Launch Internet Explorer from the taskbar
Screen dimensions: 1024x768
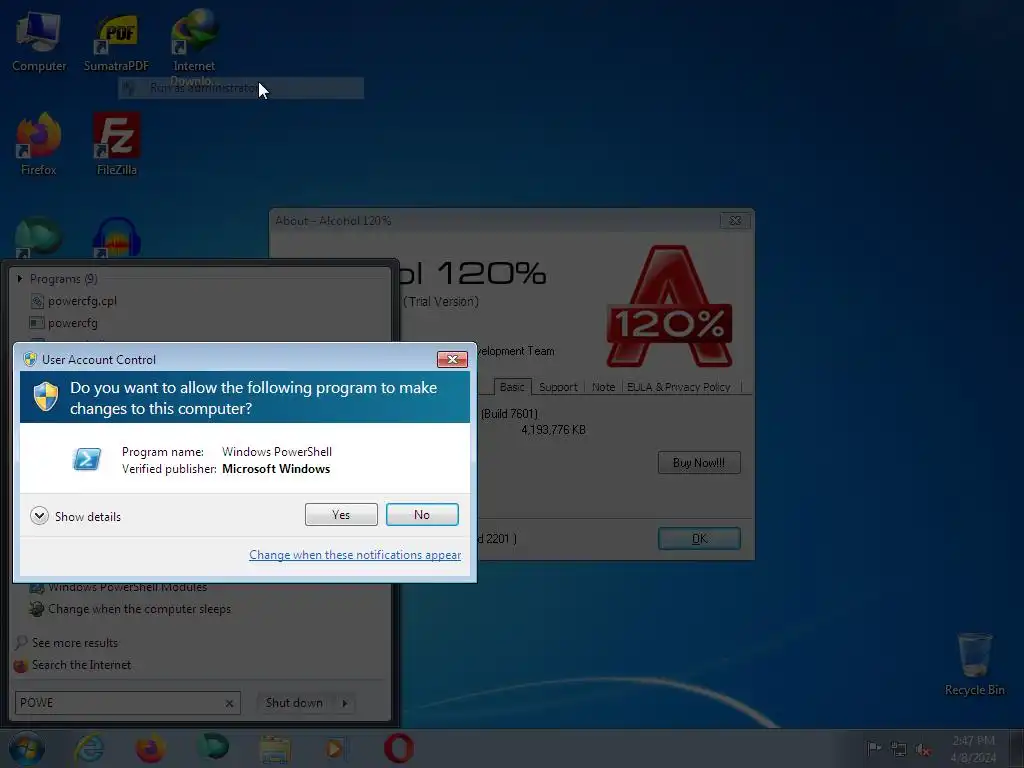click(89, 748)
